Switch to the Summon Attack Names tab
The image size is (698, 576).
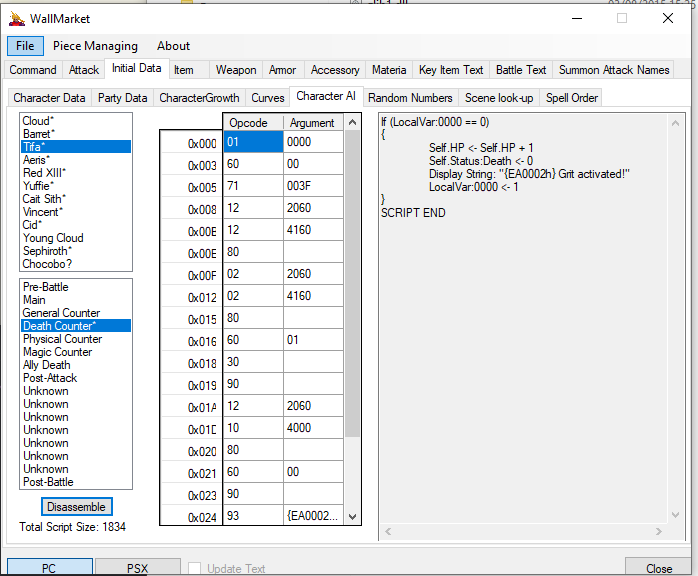click(x=614, y=70)
